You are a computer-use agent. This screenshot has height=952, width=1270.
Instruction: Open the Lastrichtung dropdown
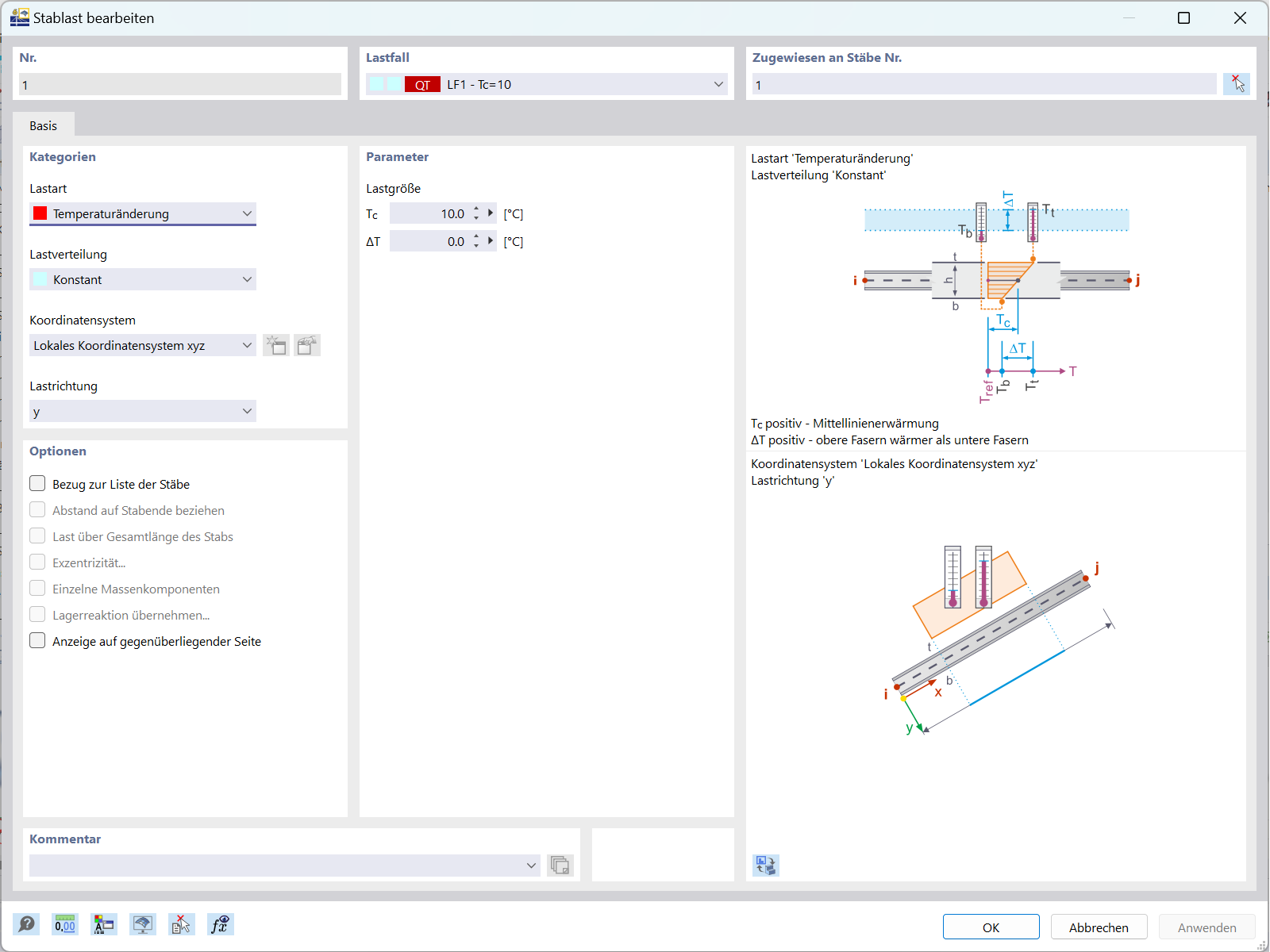(x=248, y=411)
